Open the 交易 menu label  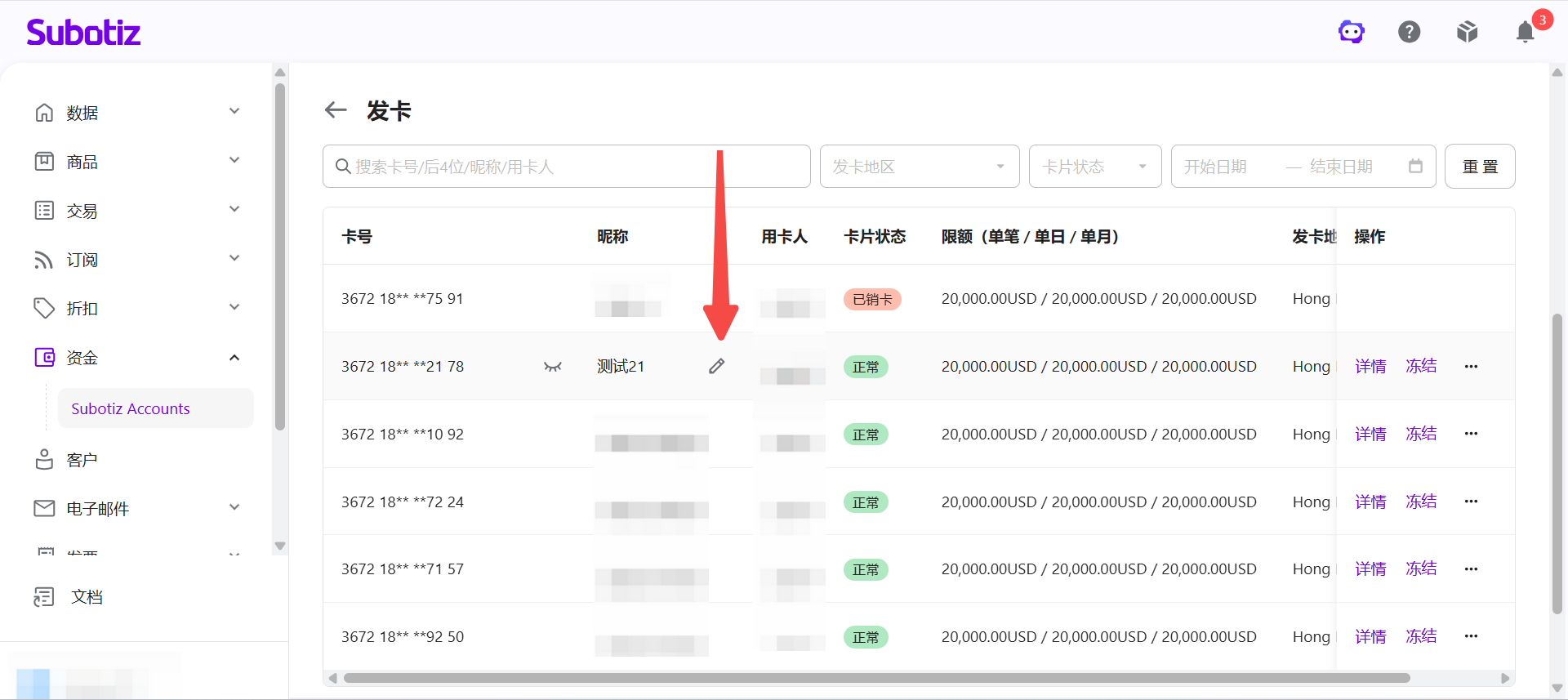coord(82,211)
